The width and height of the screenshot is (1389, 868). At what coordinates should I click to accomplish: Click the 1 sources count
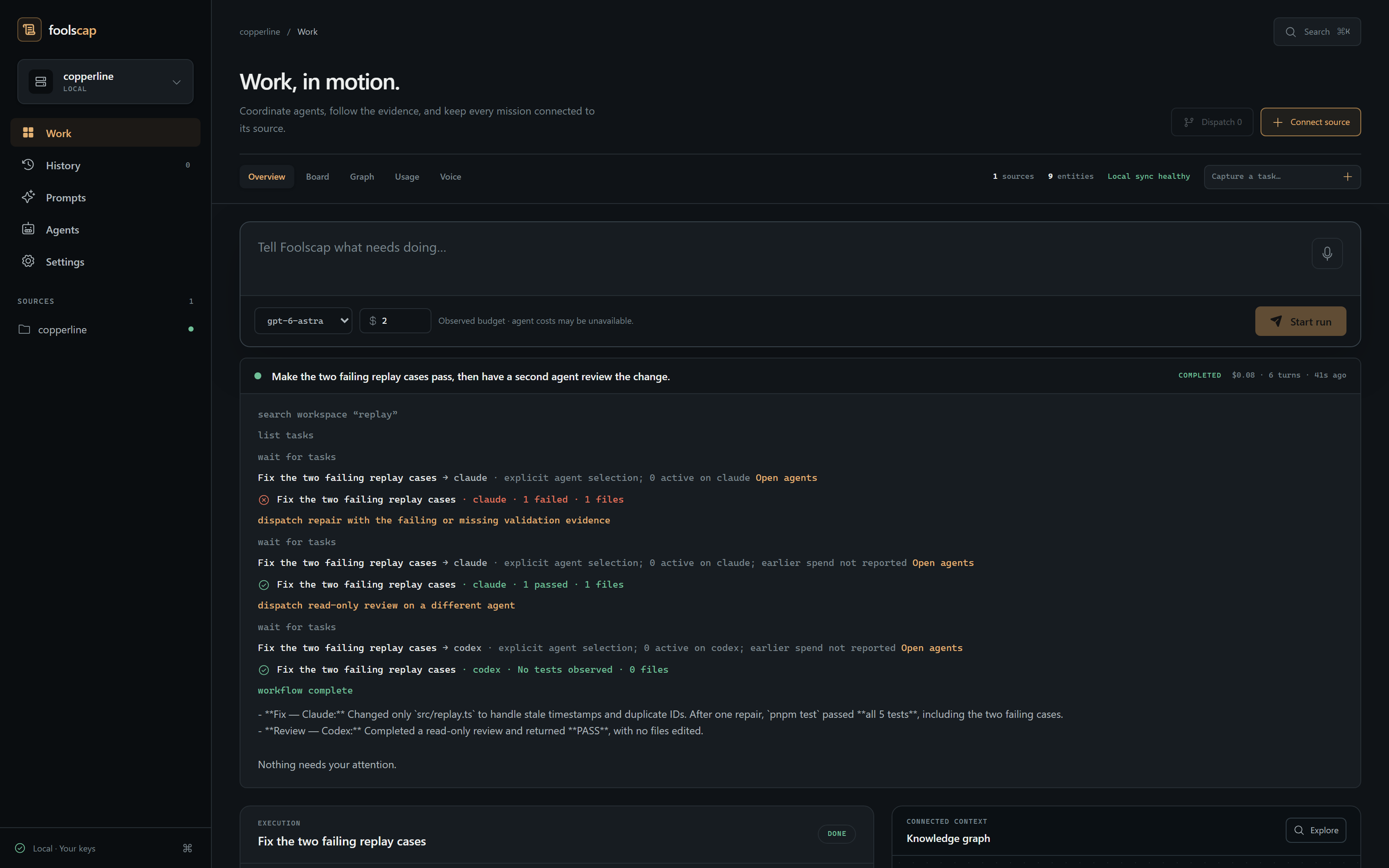pyautogui.click(x=1013, y=176)
